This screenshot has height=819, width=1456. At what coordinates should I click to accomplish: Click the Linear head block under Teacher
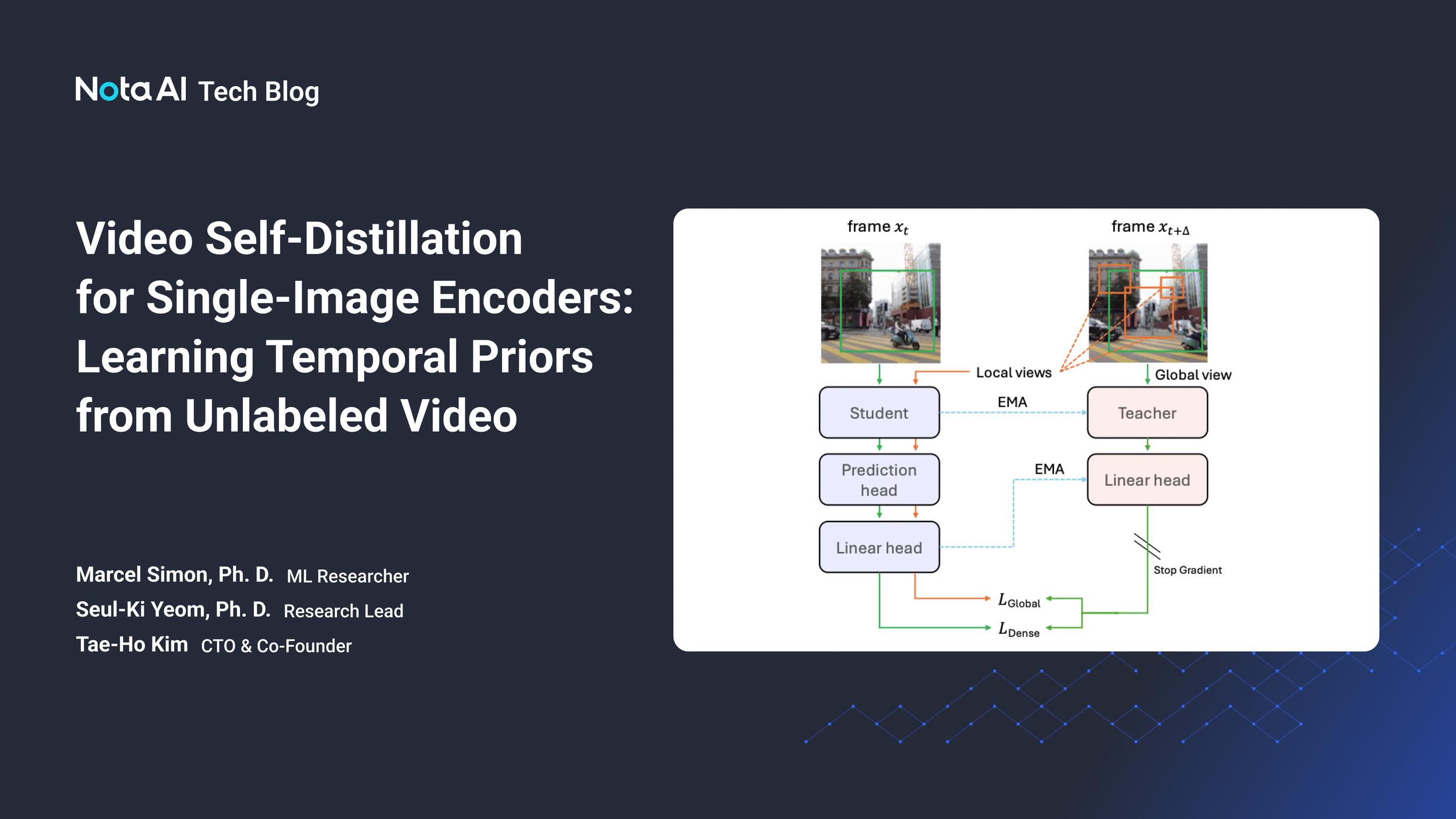point(1147,479)
